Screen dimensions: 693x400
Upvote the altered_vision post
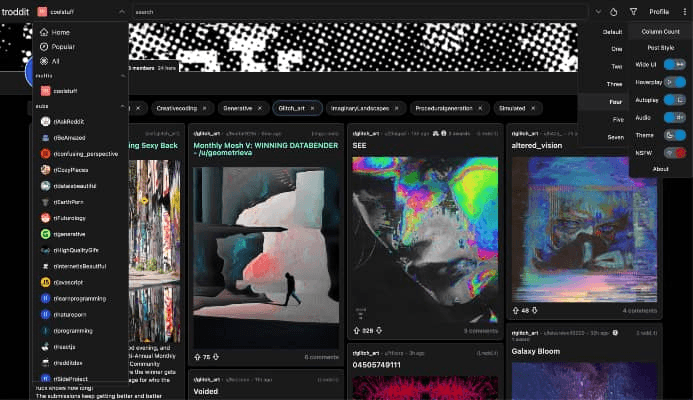pyautogui.click(x=515, y=310)
